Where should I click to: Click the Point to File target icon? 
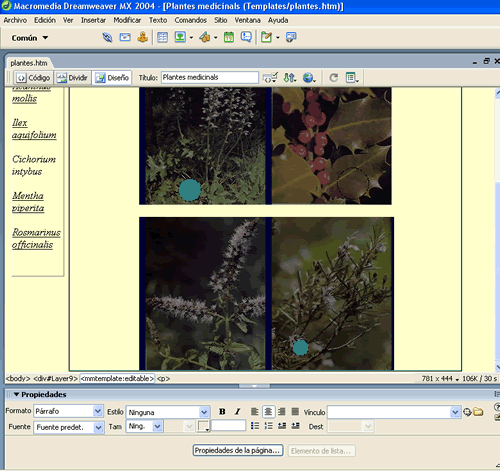467,412
